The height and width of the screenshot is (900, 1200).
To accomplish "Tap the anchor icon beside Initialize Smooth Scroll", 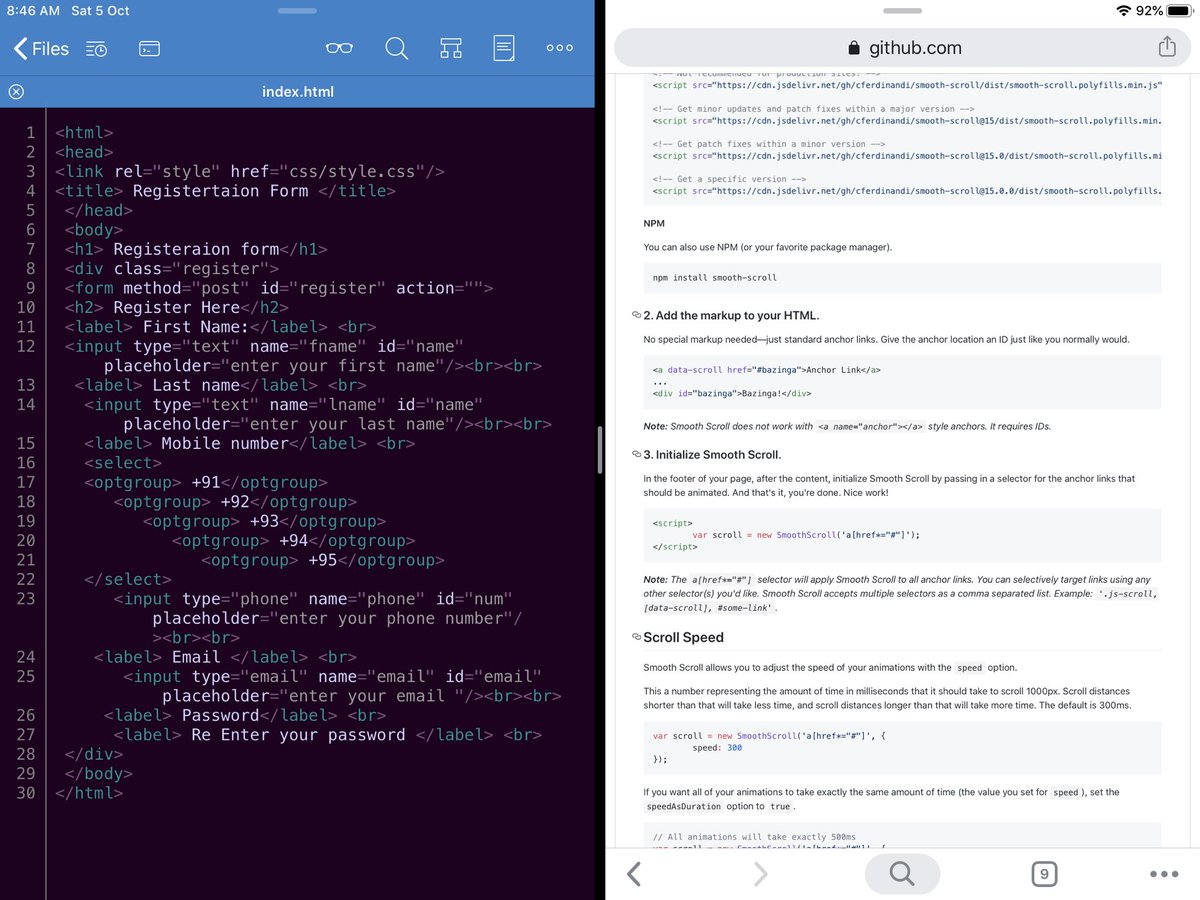I will click(x=636, y=454).
